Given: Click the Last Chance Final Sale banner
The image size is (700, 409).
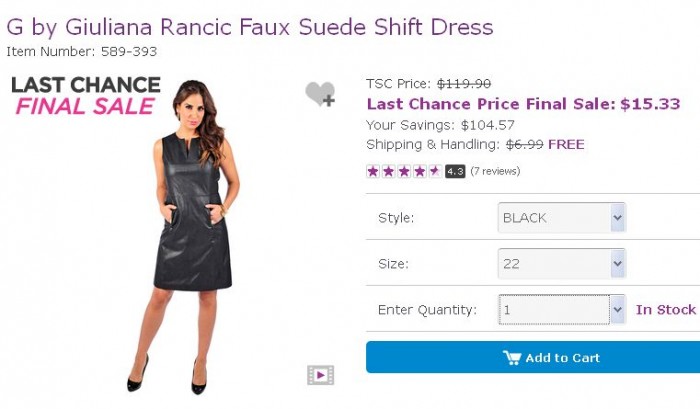Looking at the screenshot, I should [85, 96].
